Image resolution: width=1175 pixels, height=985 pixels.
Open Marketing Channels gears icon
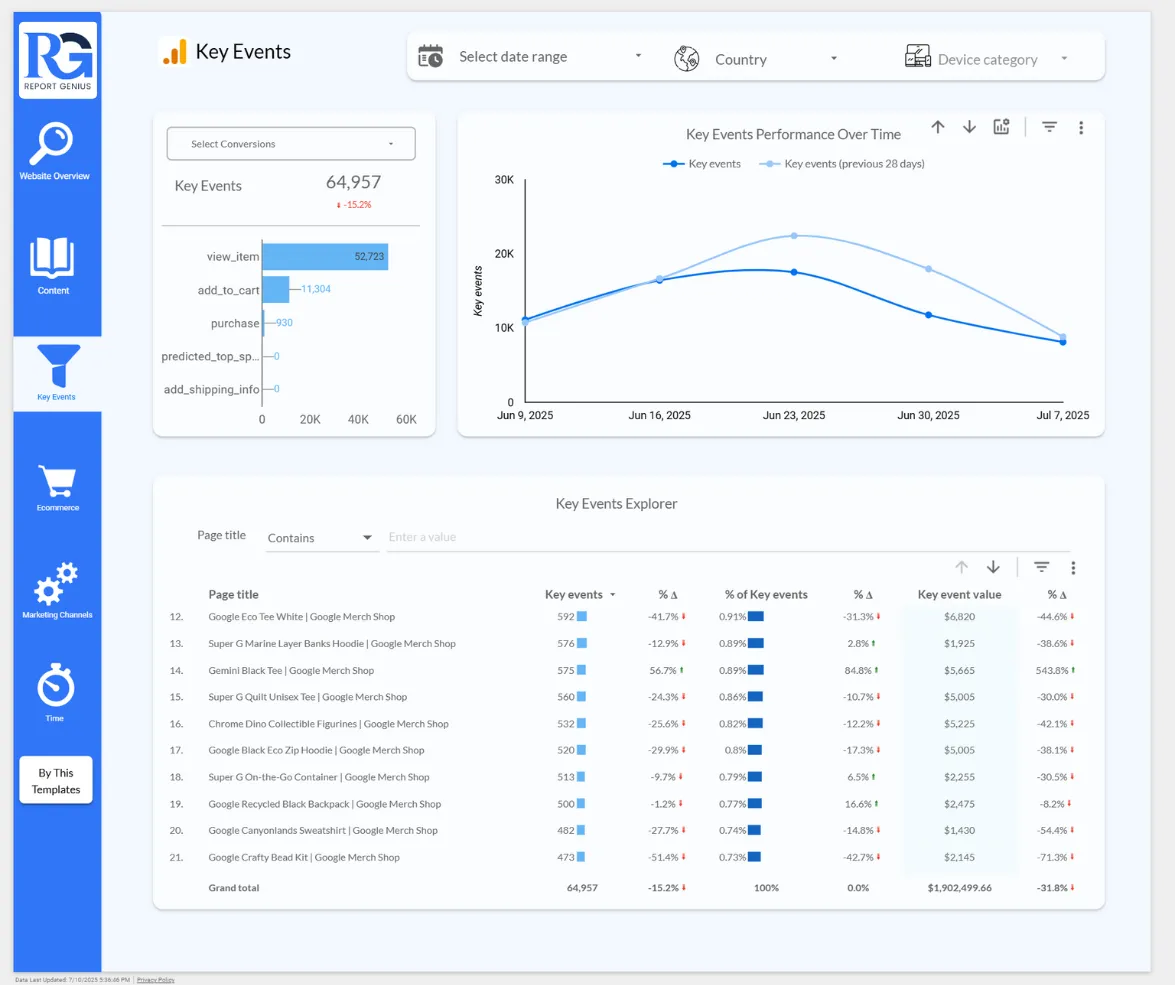click(x=55, y=584)
